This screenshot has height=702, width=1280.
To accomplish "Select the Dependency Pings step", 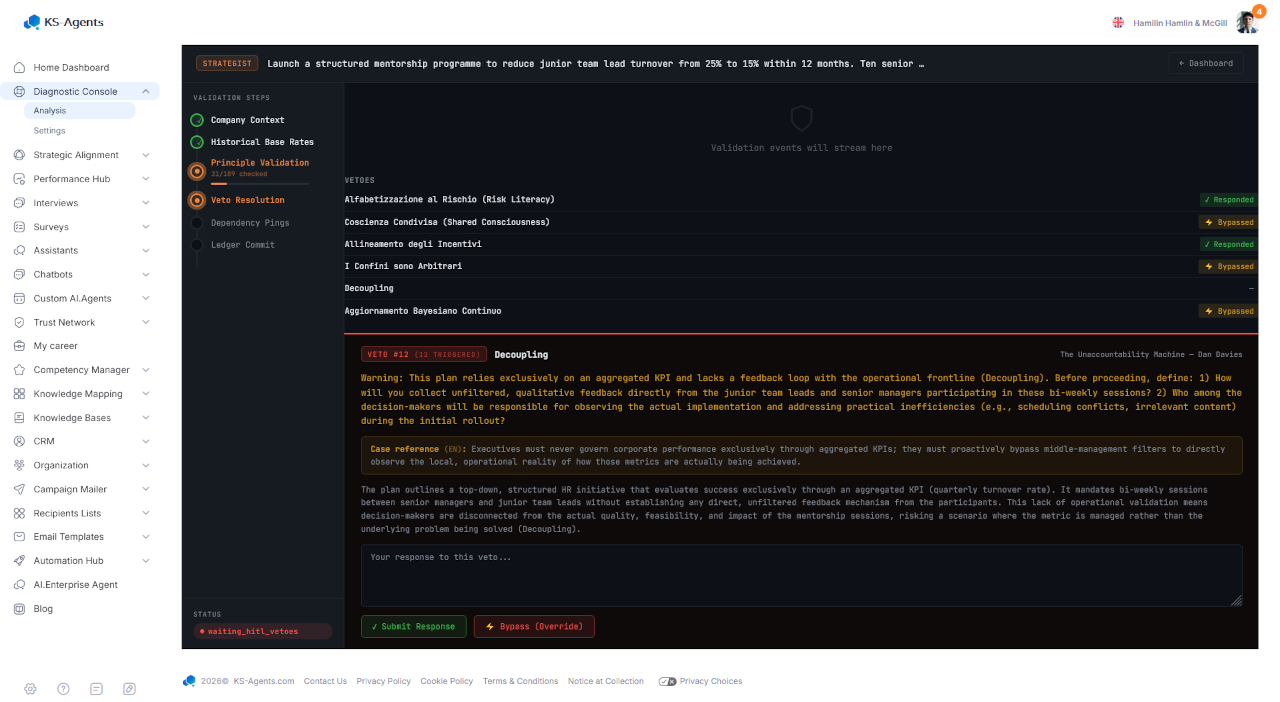I will click(242, 223).
